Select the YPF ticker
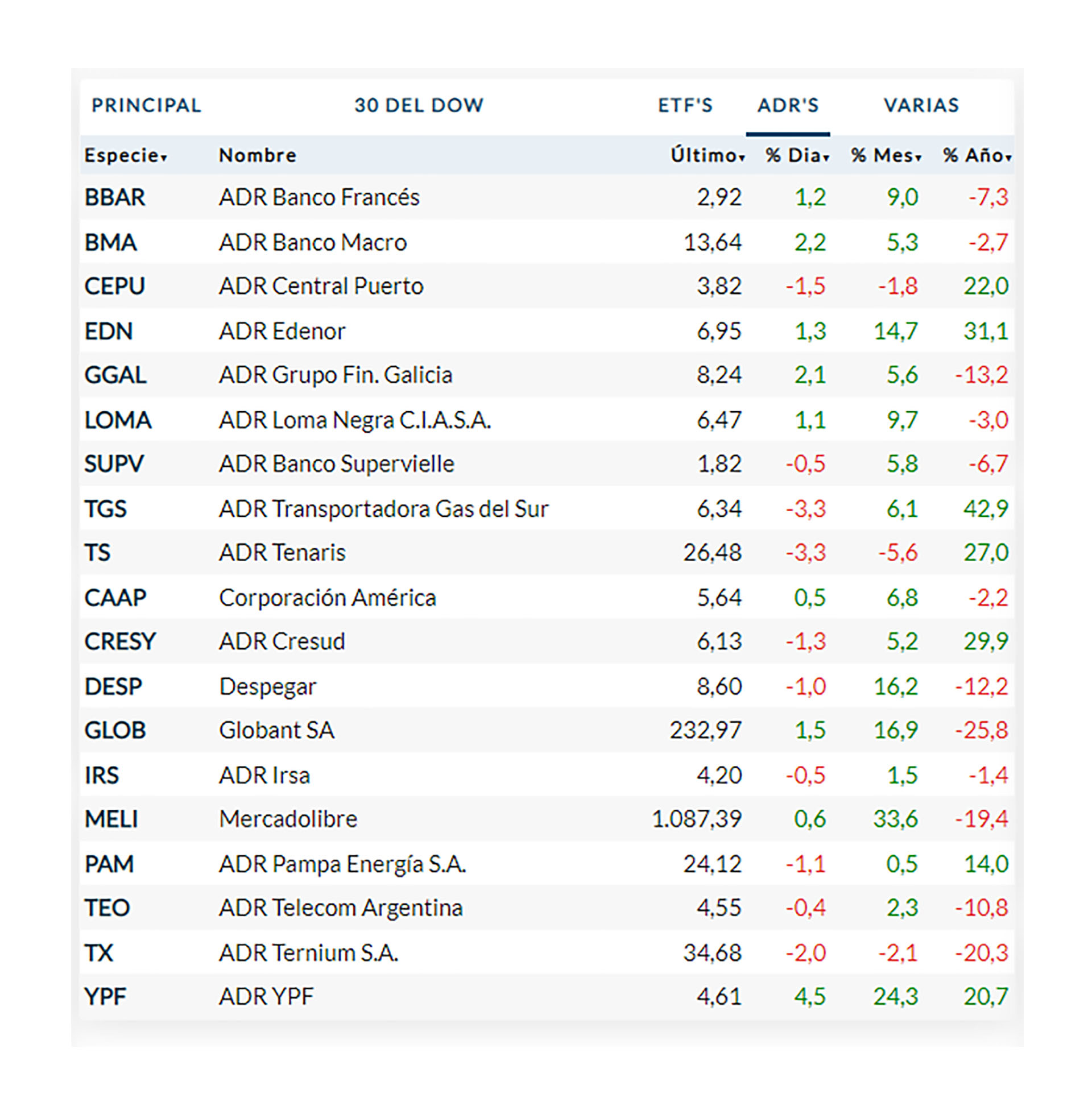The height and width of the screenshot is (1106, 1092). [x=105, y=997]
